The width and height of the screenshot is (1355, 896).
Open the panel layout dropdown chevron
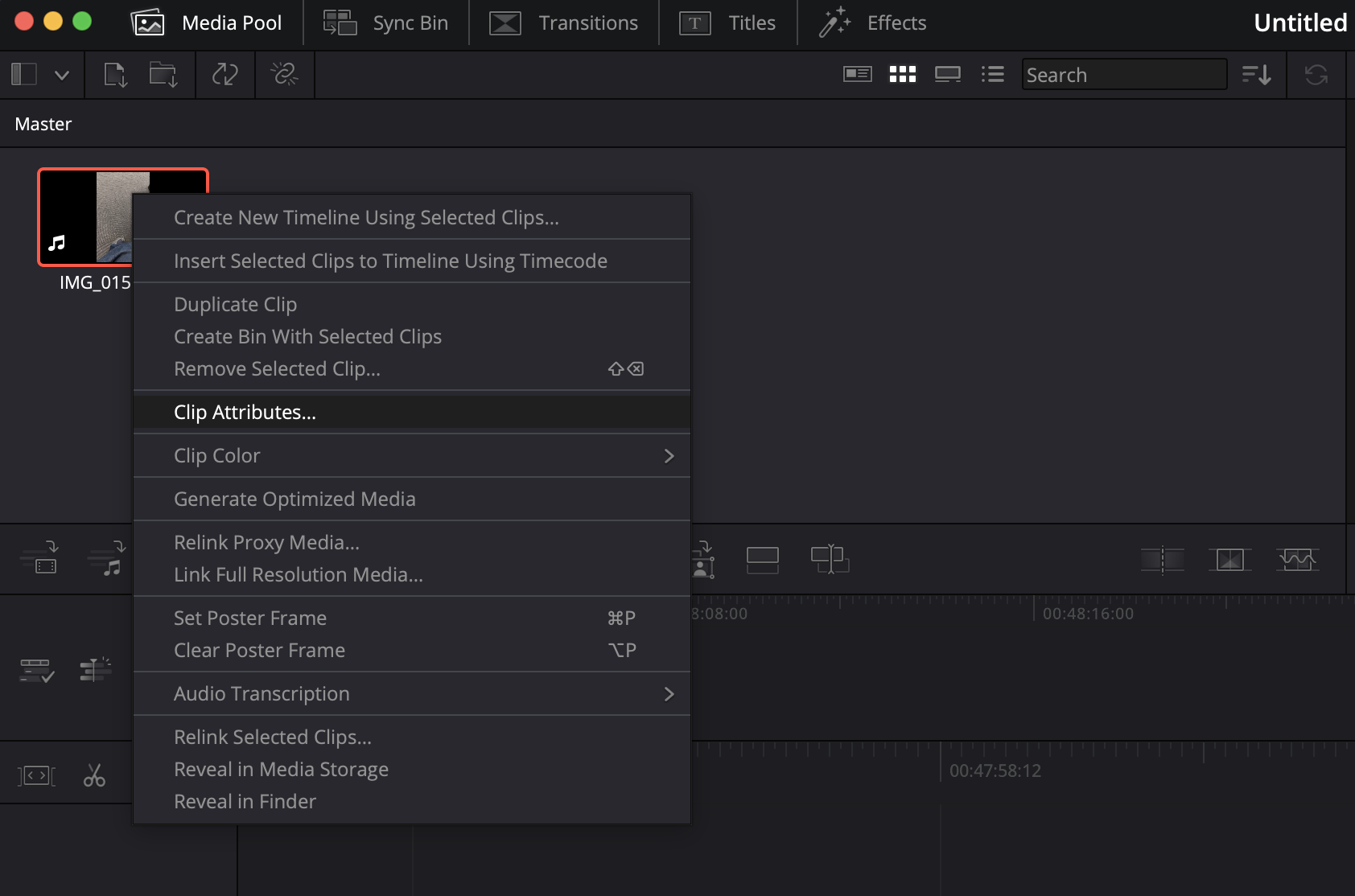[x=62, y=75]
